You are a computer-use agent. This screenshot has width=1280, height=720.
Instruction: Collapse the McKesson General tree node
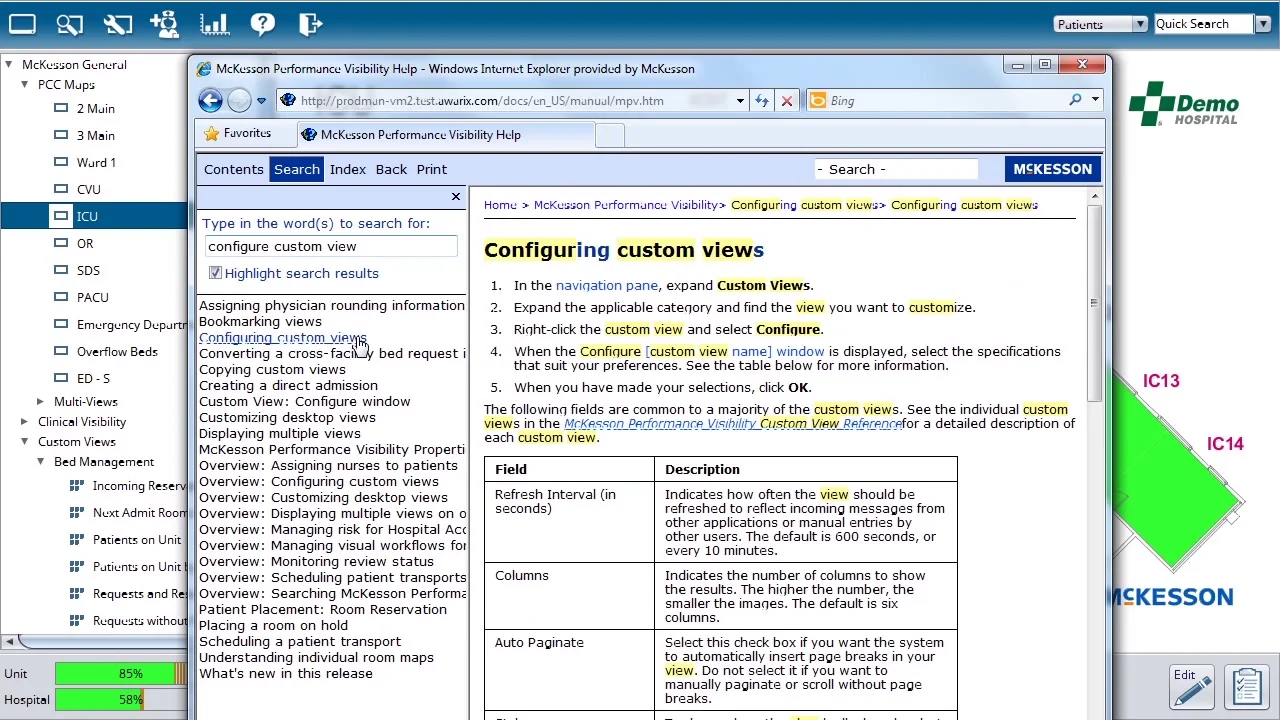(9, 64)
